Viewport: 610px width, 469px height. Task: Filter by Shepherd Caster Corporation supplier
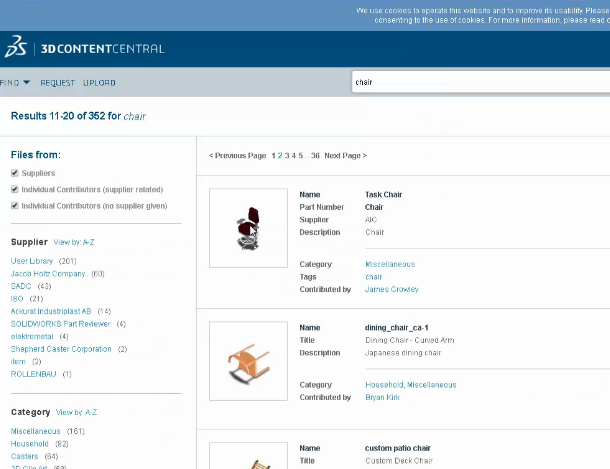[61, 349]
